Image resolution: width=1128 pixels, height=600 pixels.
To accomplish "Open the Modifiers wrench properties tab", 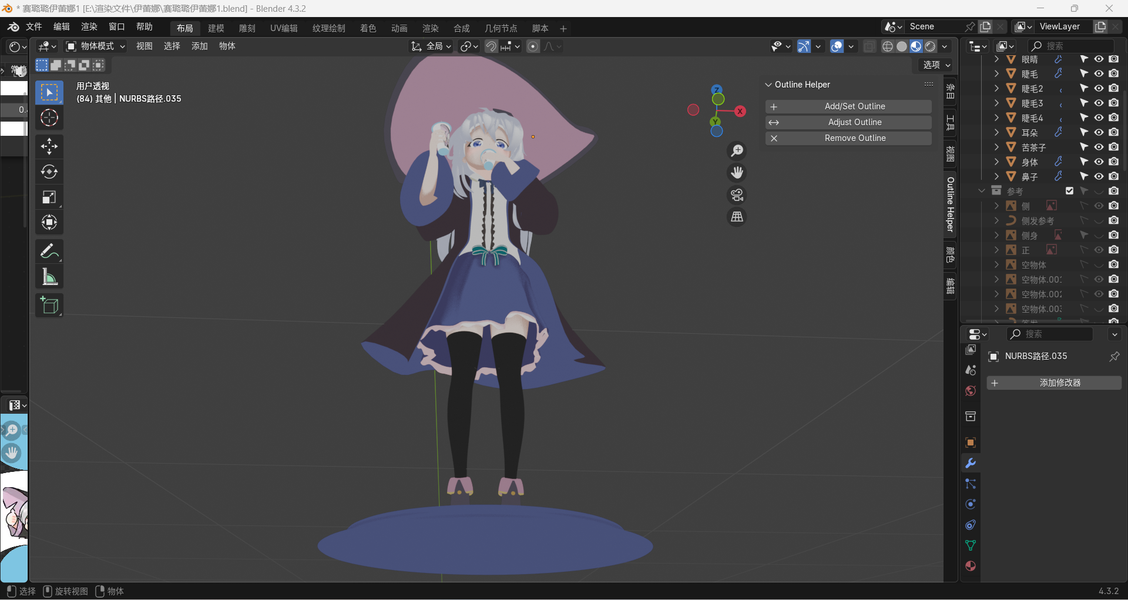I will tap(970, 463).
